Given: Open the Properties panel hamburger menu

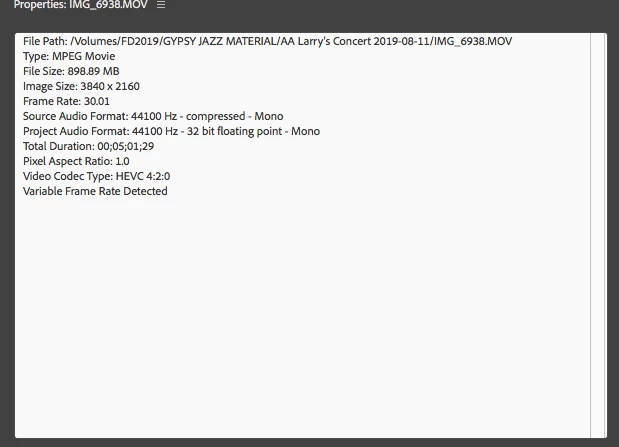Looking at the screenshot, I should pos(161,5).
